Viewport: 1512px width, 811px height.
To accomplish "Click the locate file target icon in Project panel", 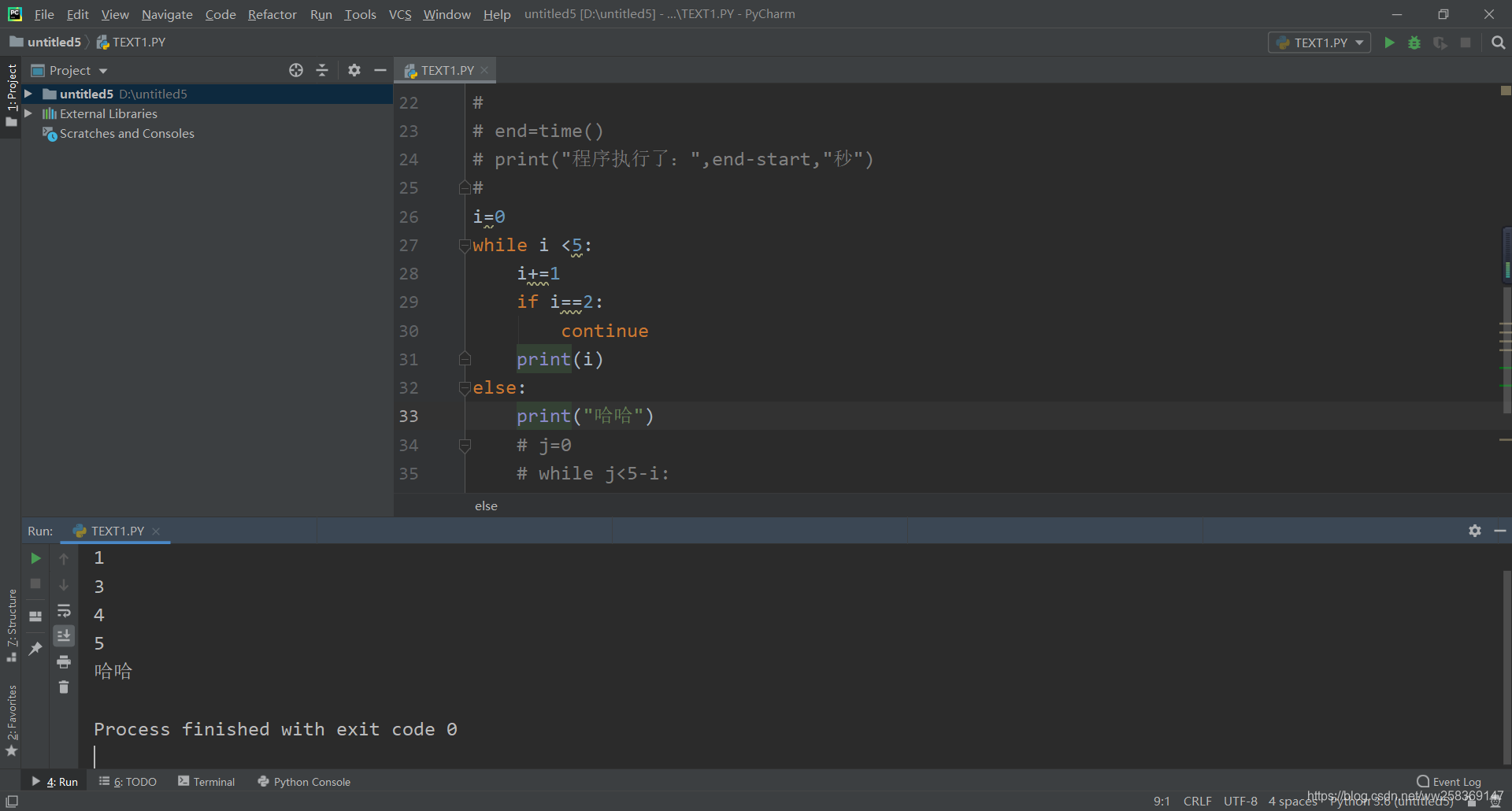I will pyautogui.click(x=296, y=70).
